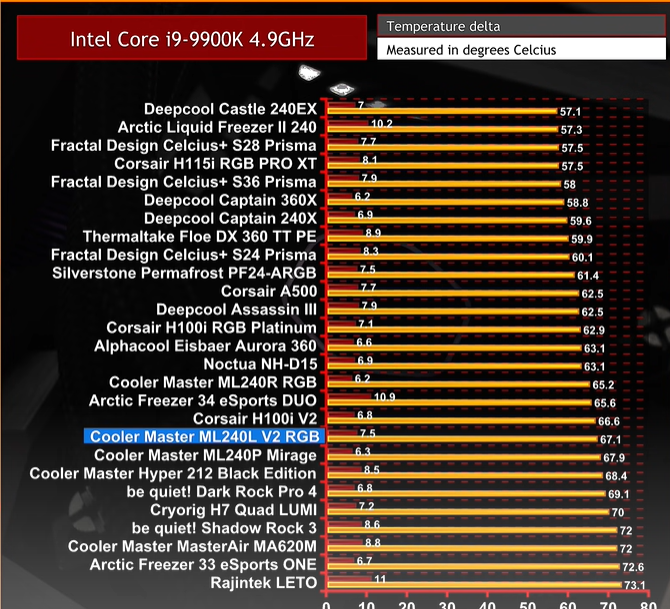Click the 61.4 temperature value

click(x=588, y=276)
